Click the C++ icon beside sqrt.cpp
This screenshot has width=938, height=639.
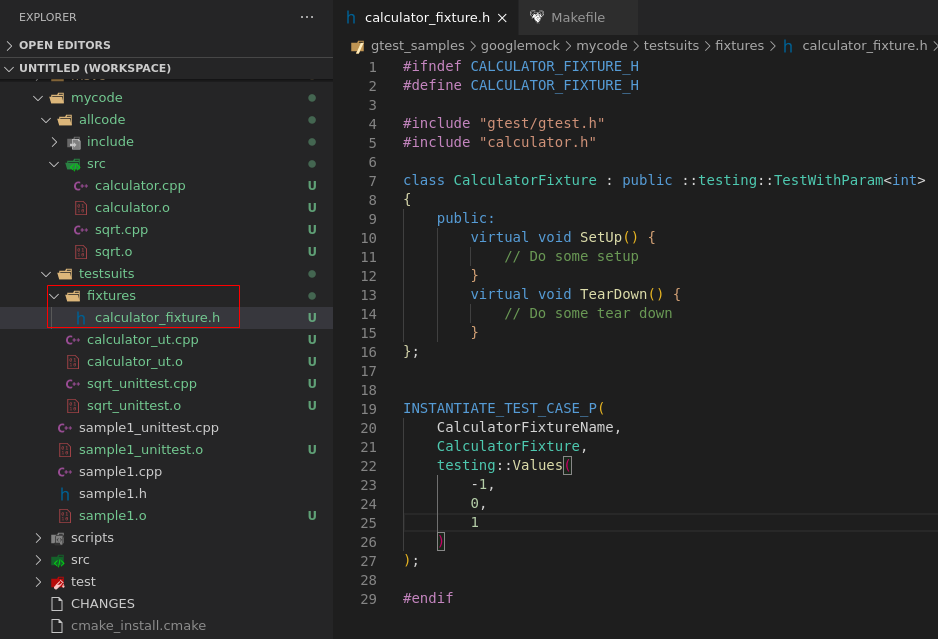pyautogui.click(x=81, y=230)
